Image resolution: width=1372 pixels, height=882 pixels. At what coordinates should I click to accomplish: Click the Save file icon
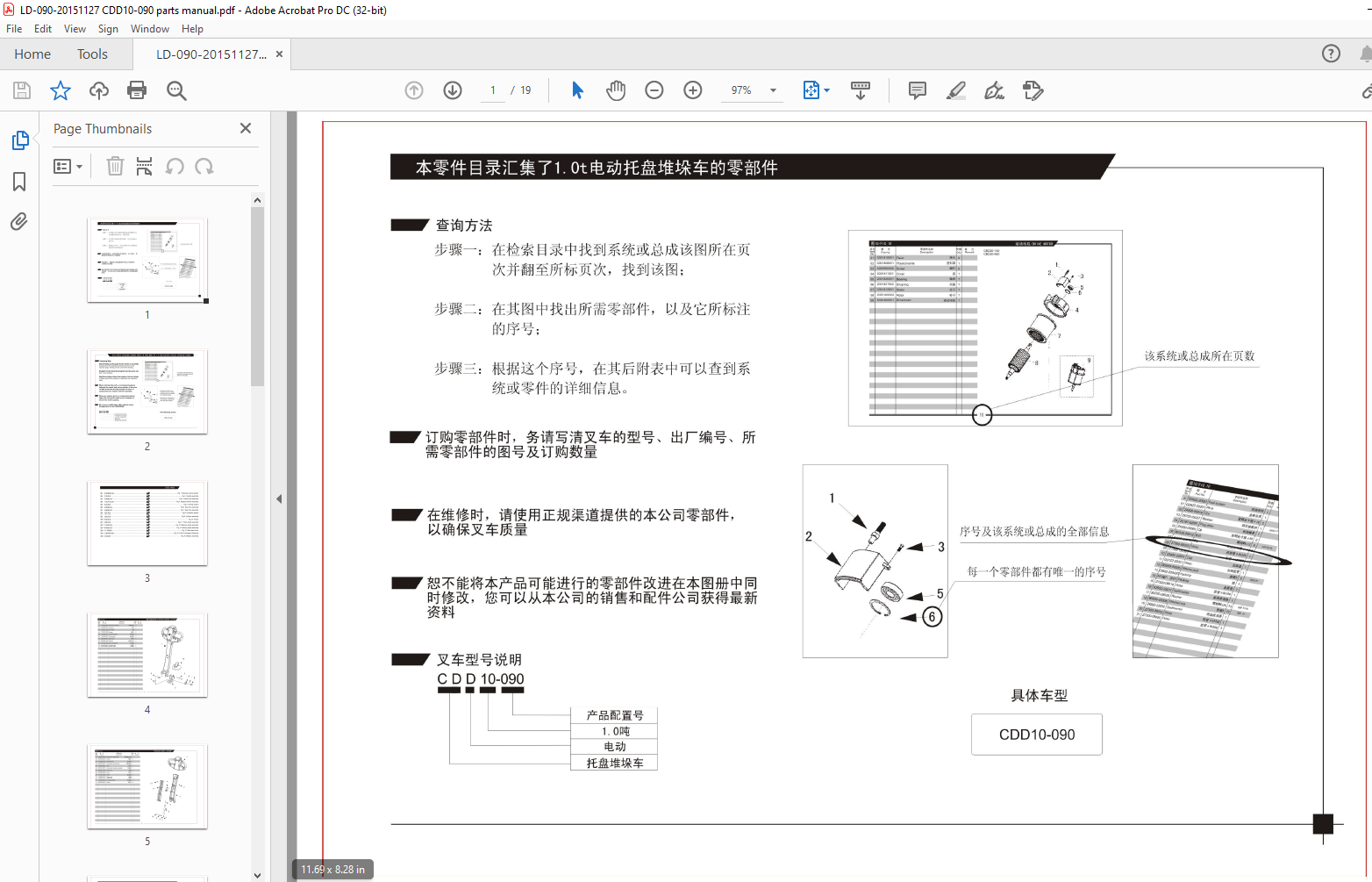[x=22, y=90]
